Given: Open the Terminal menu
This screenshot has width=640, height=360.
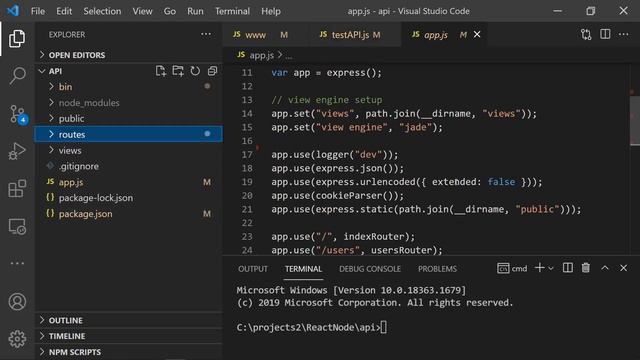Looking at the screenshot, I should tap(232, 11).
